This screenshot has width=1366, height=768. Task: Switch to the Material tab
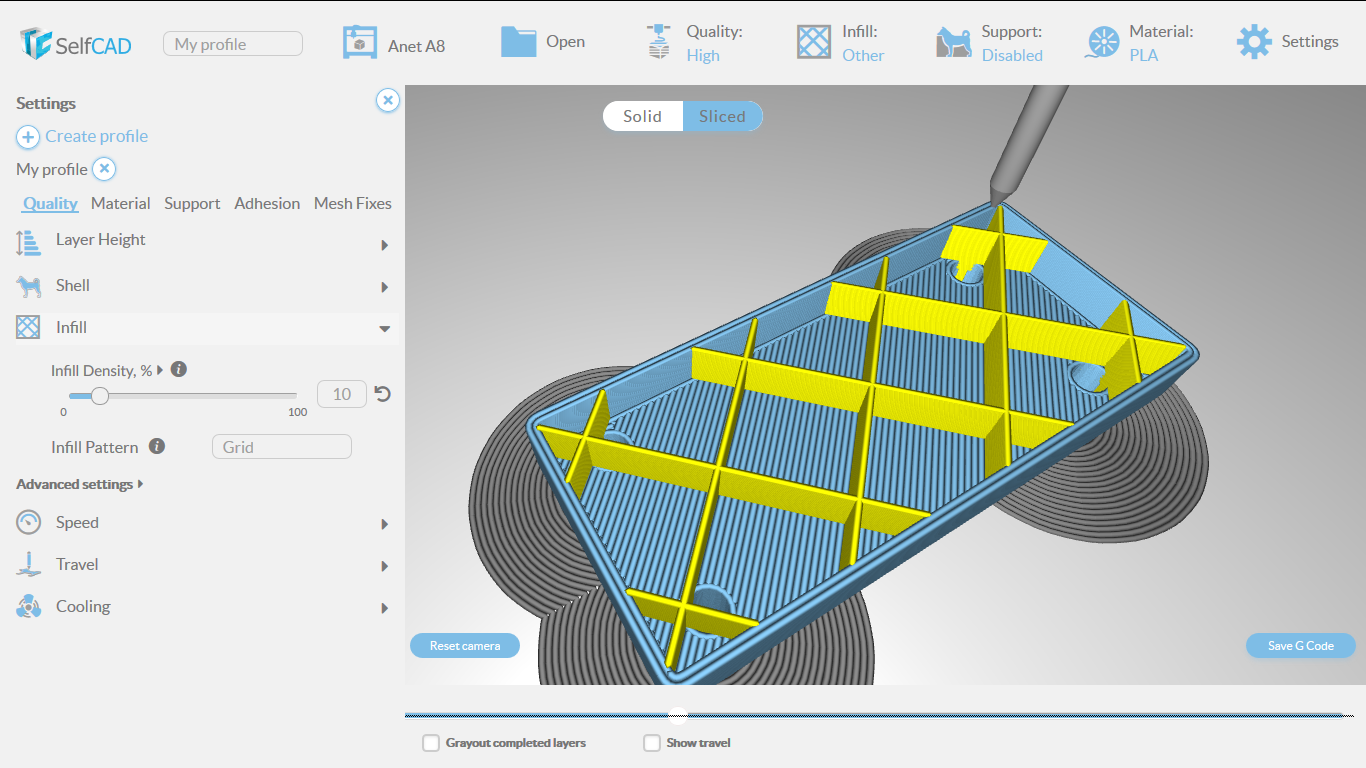tap(120, 203)
